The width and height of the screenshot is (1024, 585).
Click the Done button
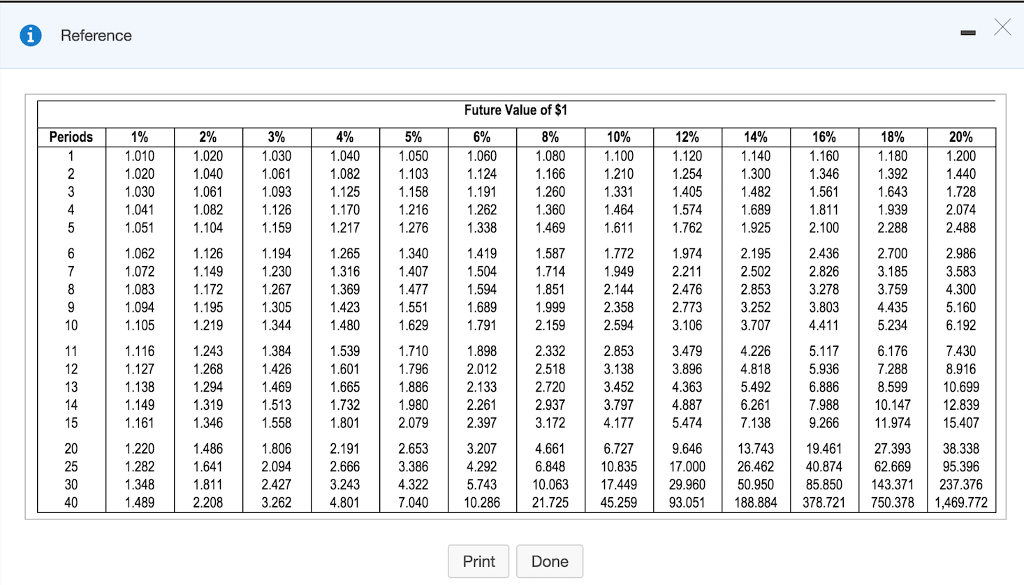(549, 561)
